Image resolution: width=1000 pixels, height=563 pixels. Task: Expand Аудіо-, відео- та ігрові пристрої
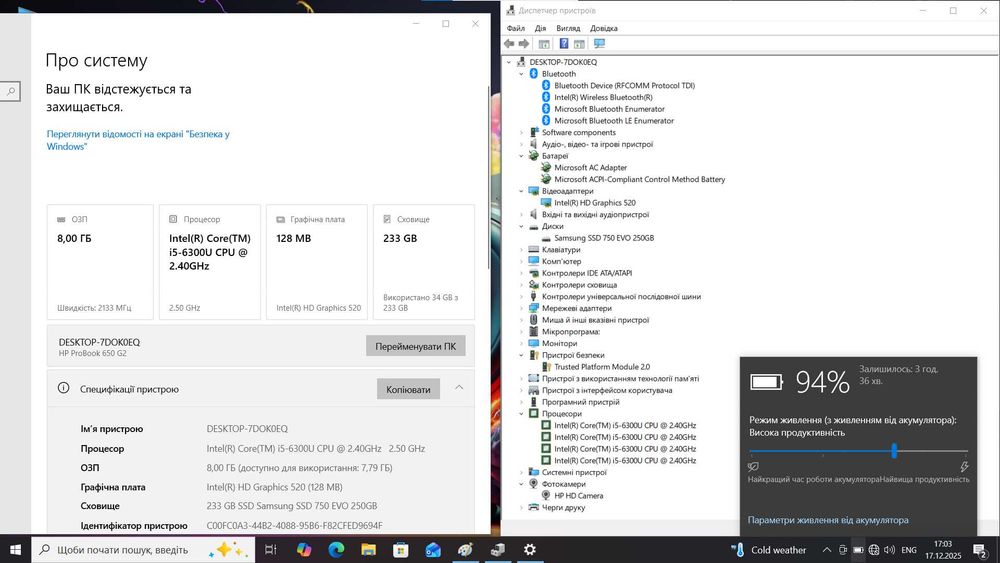tap(521, 144)
